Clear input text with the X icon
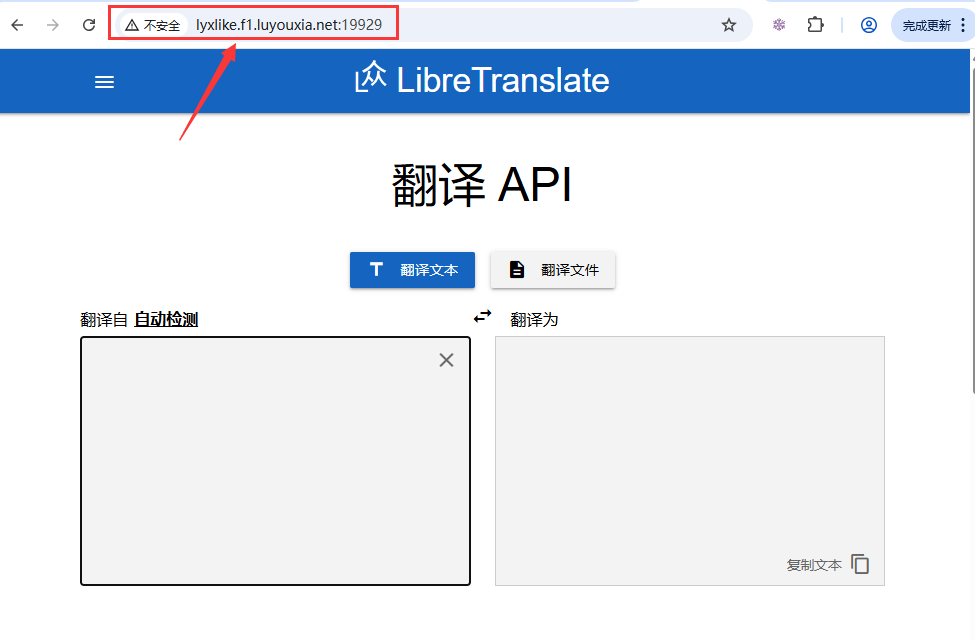The height and width of the screenshot is (640, 975). [x=446, y=359]
